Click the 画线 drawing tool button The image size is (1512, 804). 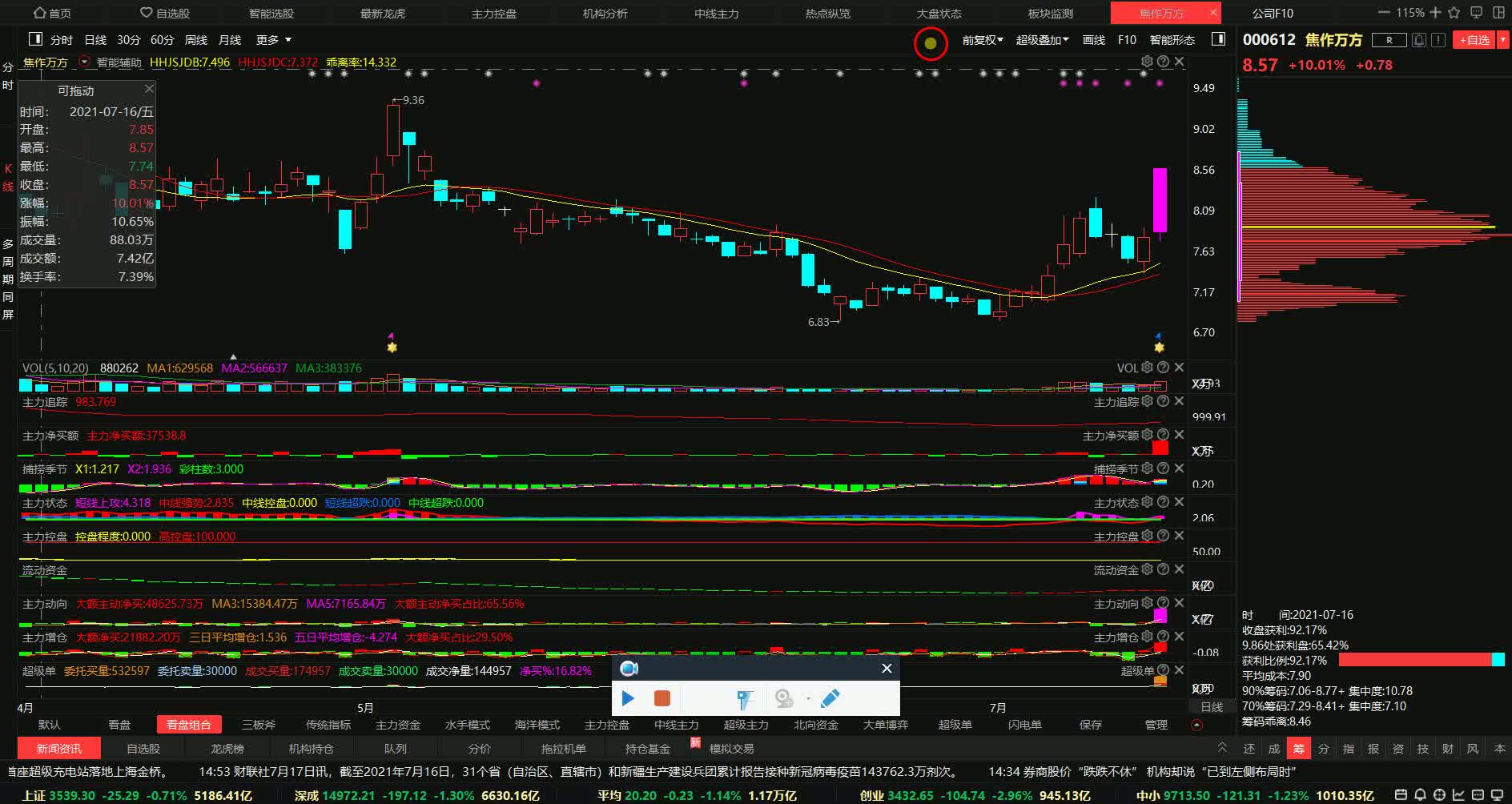click(x=1094, y=40)
